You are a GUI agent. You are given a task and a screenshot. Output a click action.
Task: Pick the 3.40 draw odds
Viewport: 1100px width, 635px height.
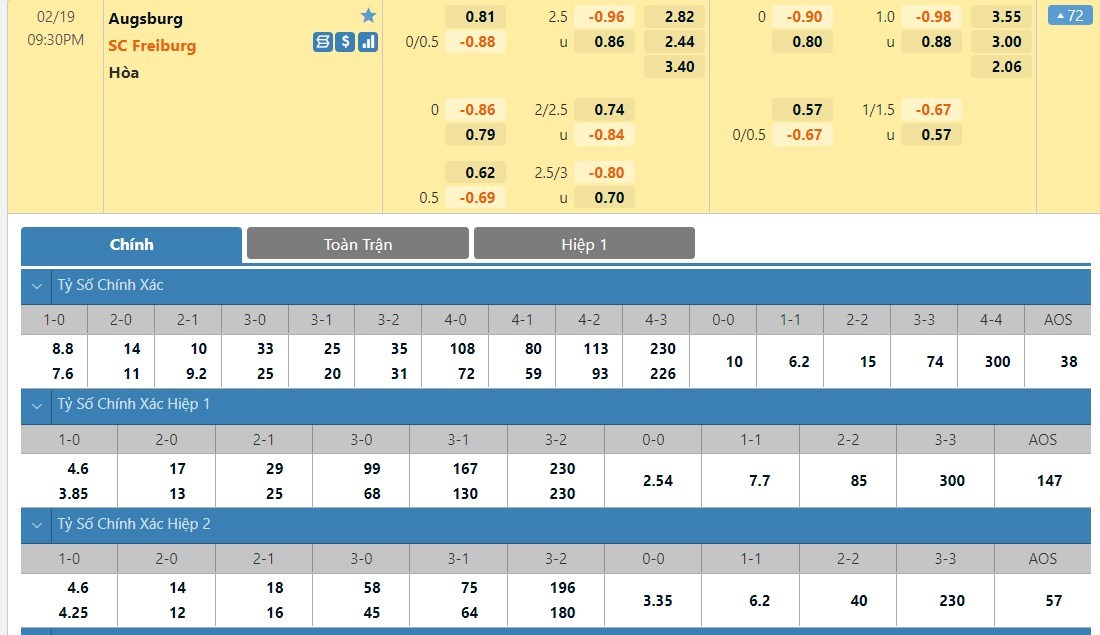click(x=673, y=67)
